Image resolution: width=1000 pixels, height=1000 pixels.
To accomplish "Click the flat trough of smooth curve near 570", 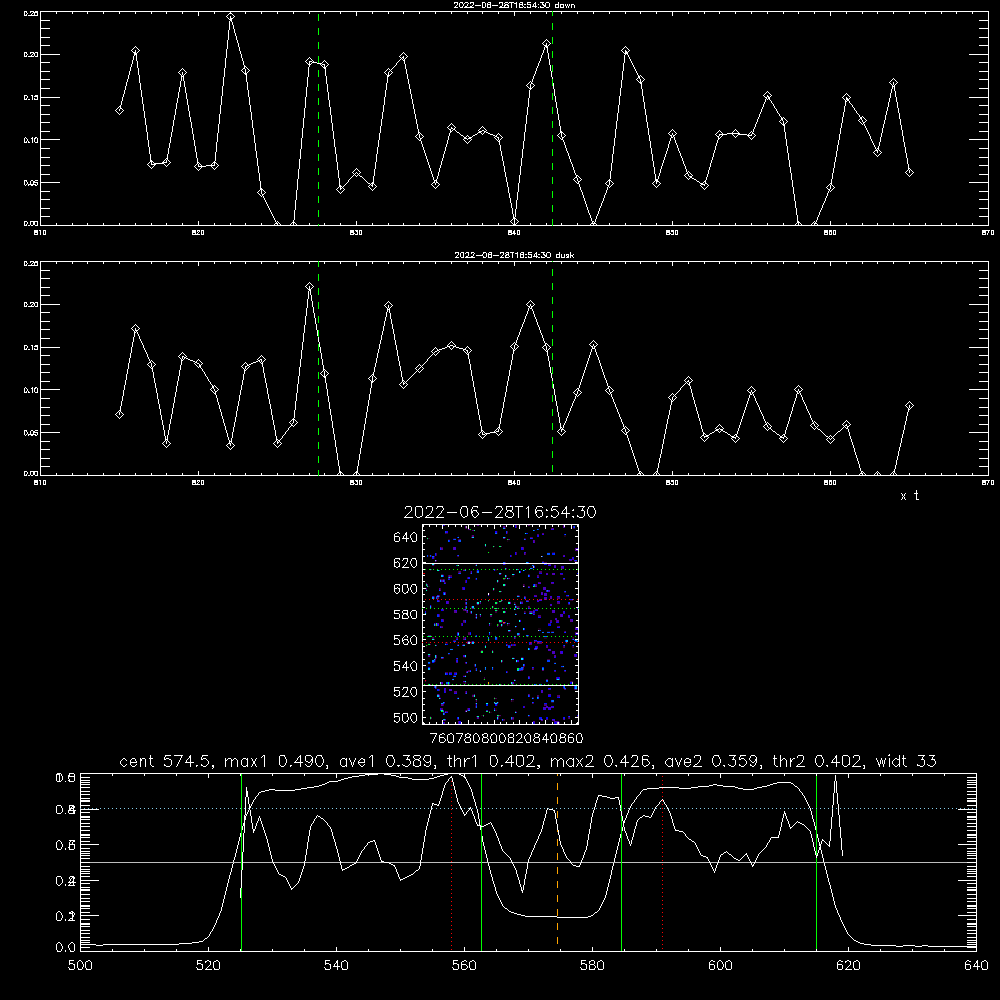I will coord(555,917).
